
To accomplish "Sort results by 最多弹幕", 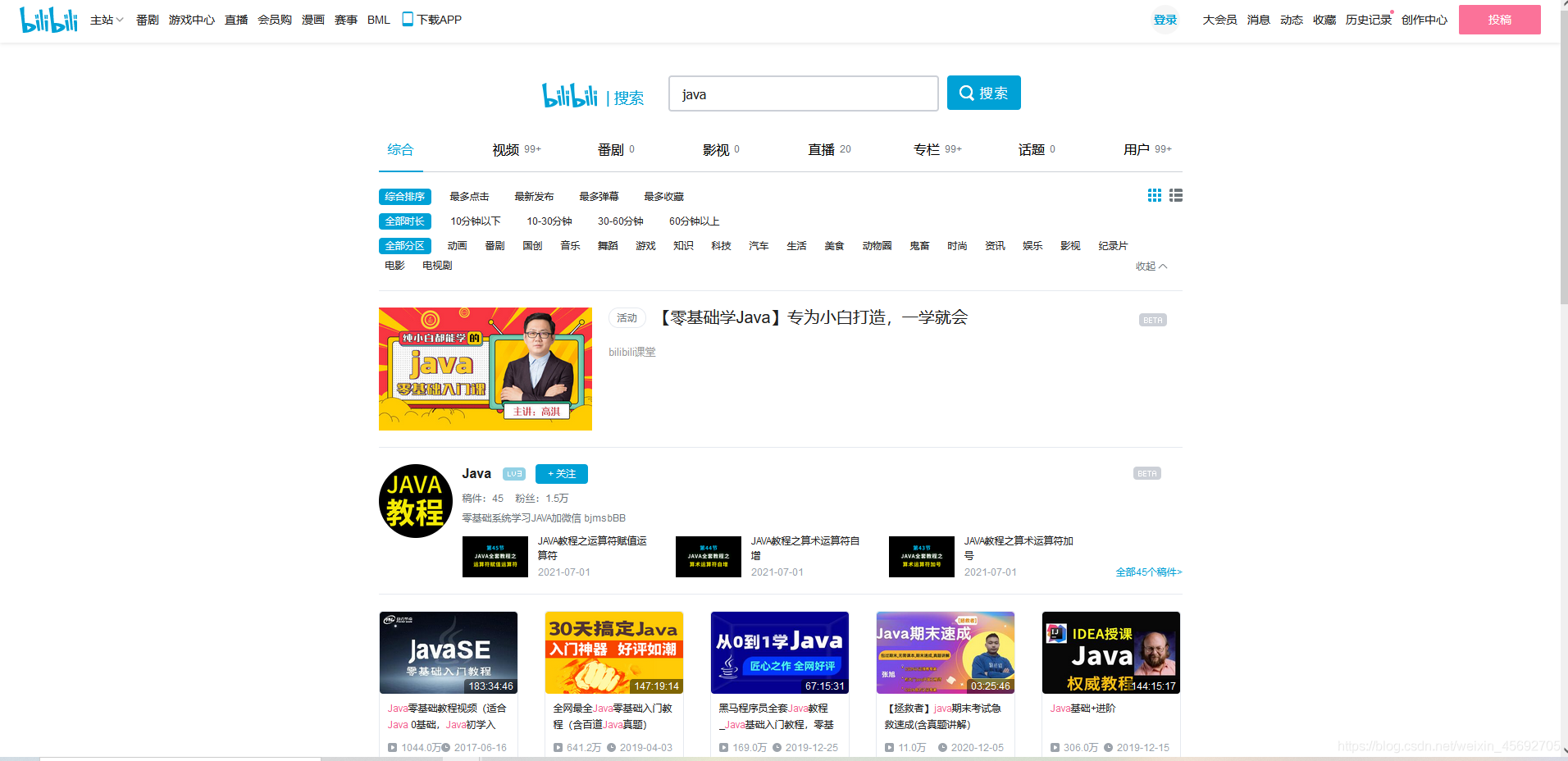I will (599, 197).
